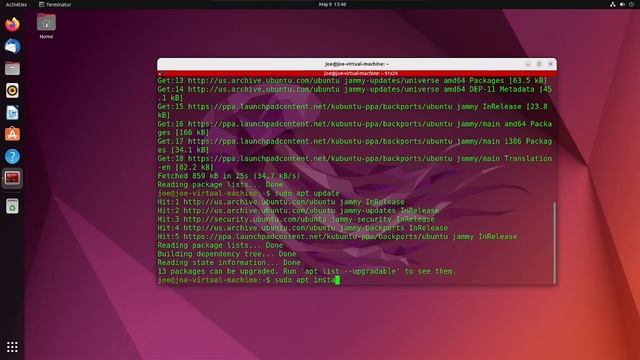640x360 pixels.
Task: Click the Hit:3 security.ubuntu.com line
Action: click(296, 219)
